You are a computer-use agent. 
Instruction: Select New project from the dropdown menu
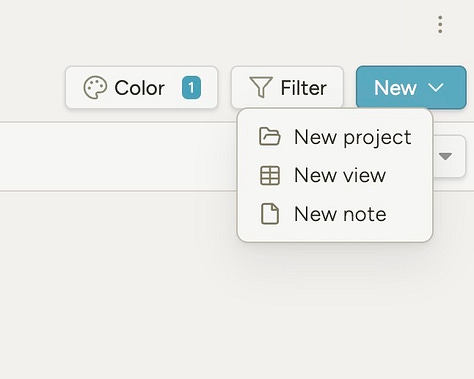click(x=335, y=137)
